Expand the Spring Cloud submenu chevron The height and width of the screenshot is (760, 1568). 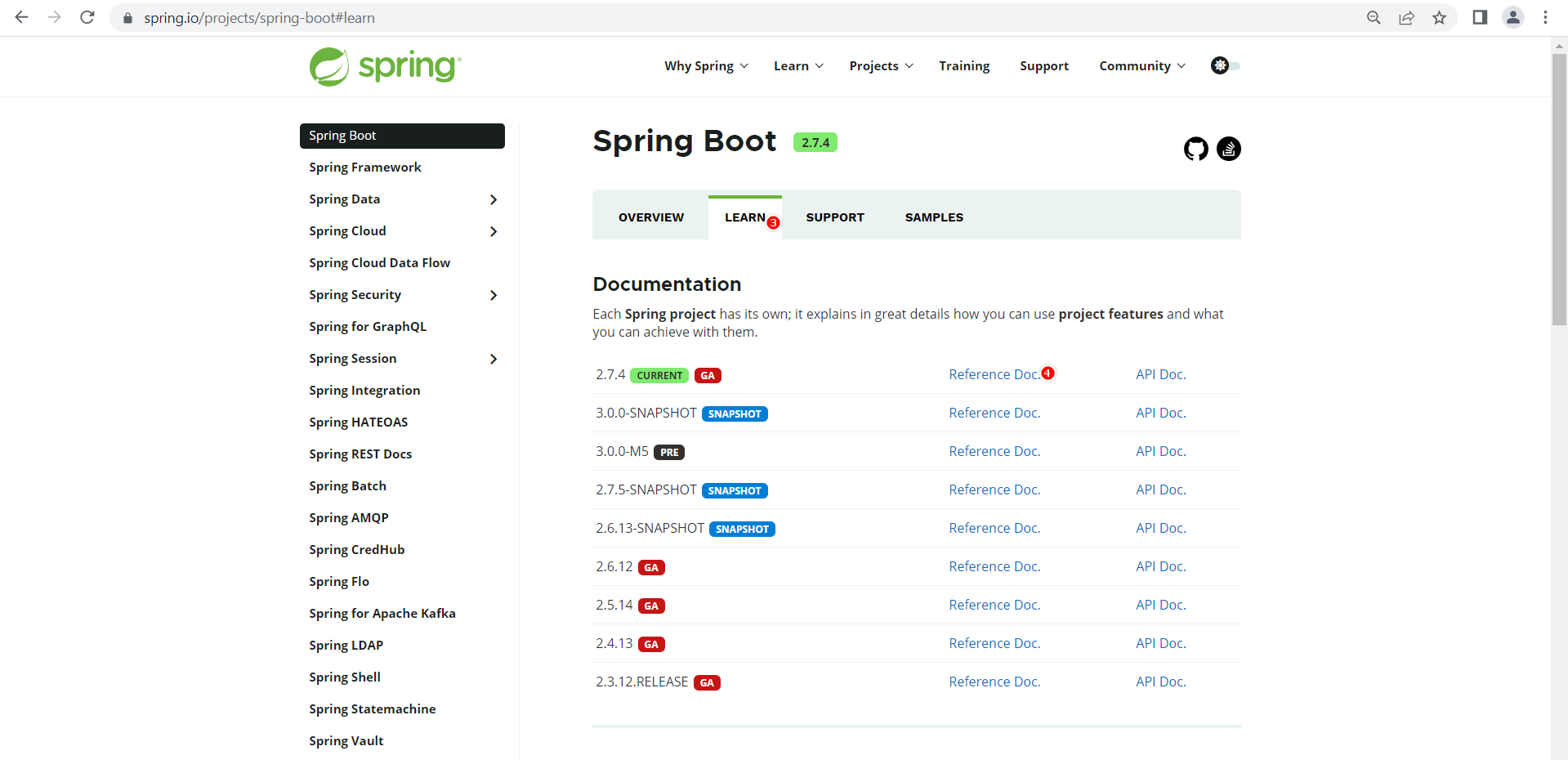494,231
